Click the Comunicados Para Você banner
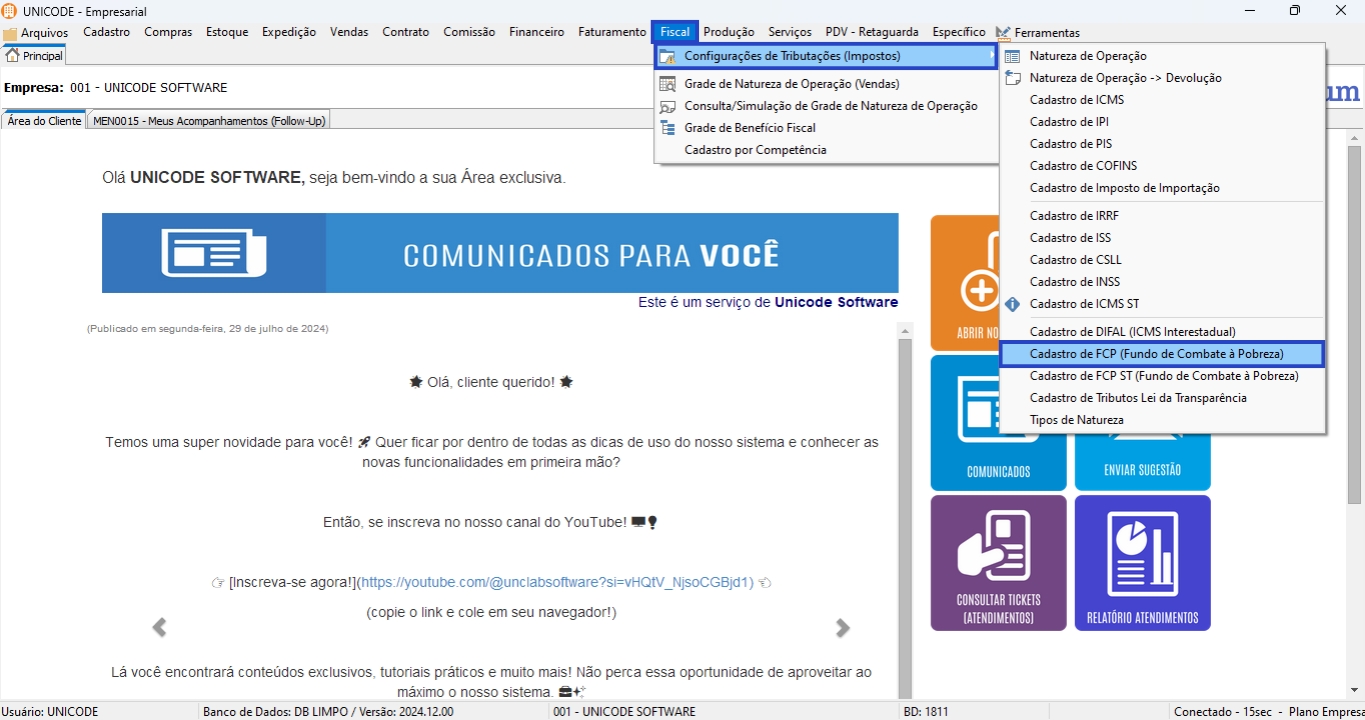1365x720 pixels. 500,253
